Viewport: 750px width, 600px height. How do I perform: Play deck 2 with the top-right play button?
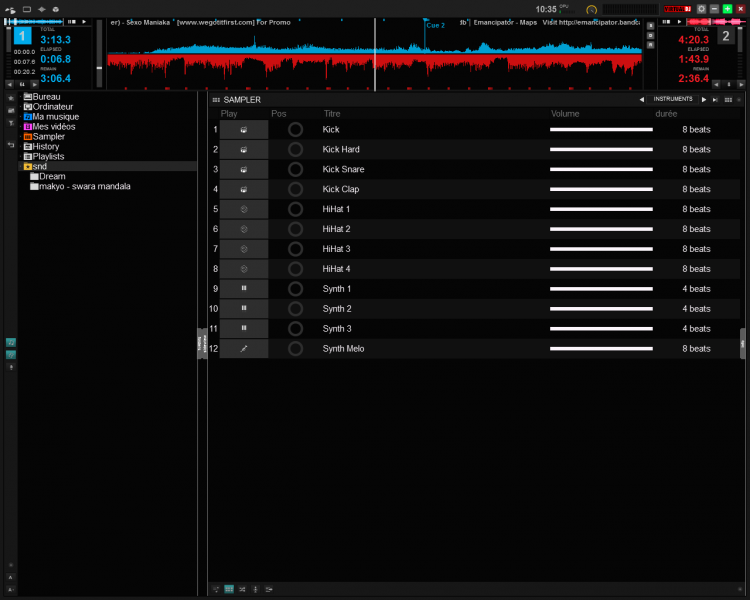click(x=679, y=22)
